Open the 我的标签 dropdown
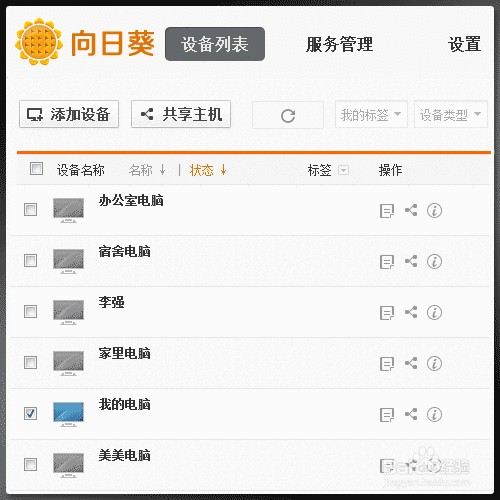Viewport: 500px width, 500px height. pyautogui.click(x=371, y=114)
